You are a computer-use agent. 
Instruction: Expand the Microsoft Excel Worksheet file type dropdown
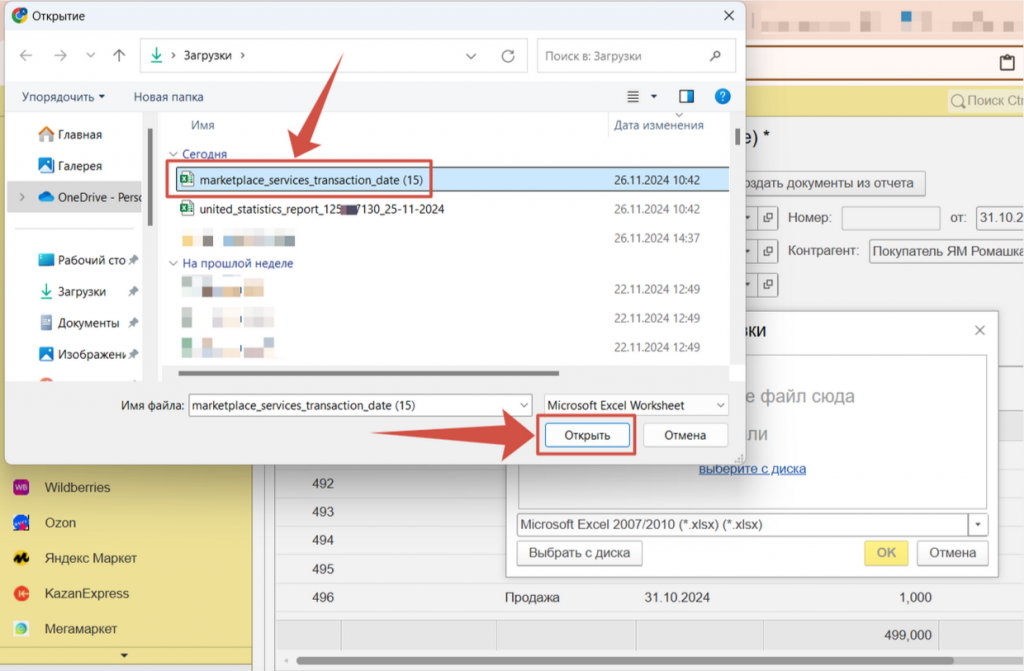(x=720, y=405)
